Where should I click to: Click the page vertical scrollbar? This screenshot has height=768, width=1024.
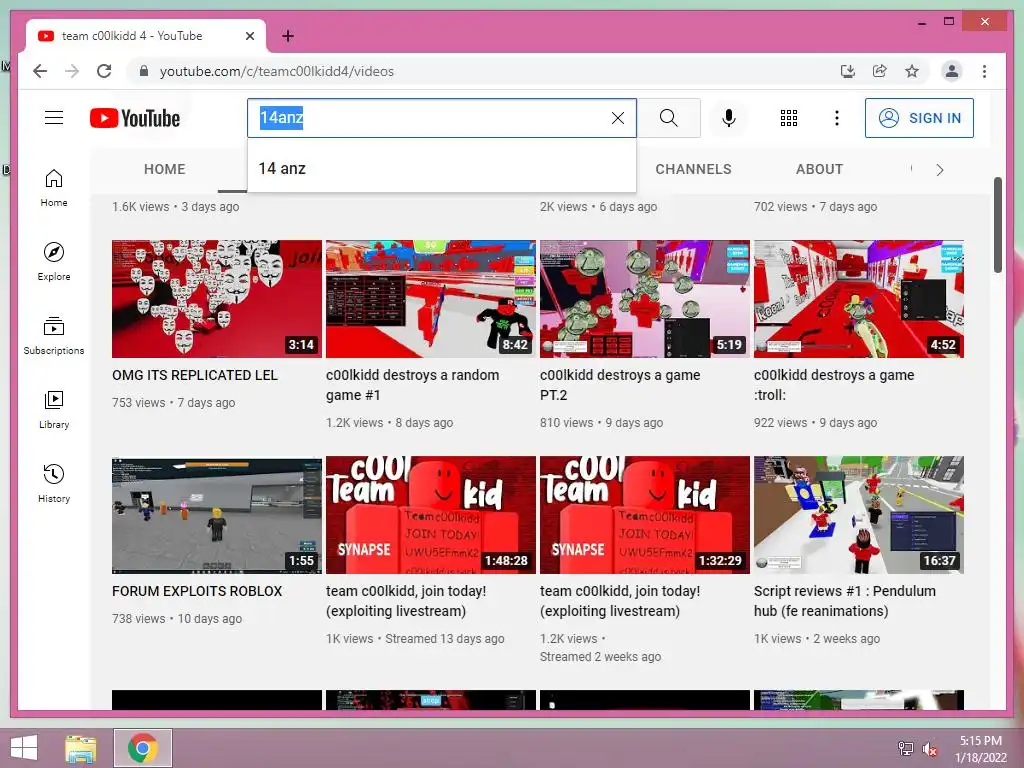point(997,225)
